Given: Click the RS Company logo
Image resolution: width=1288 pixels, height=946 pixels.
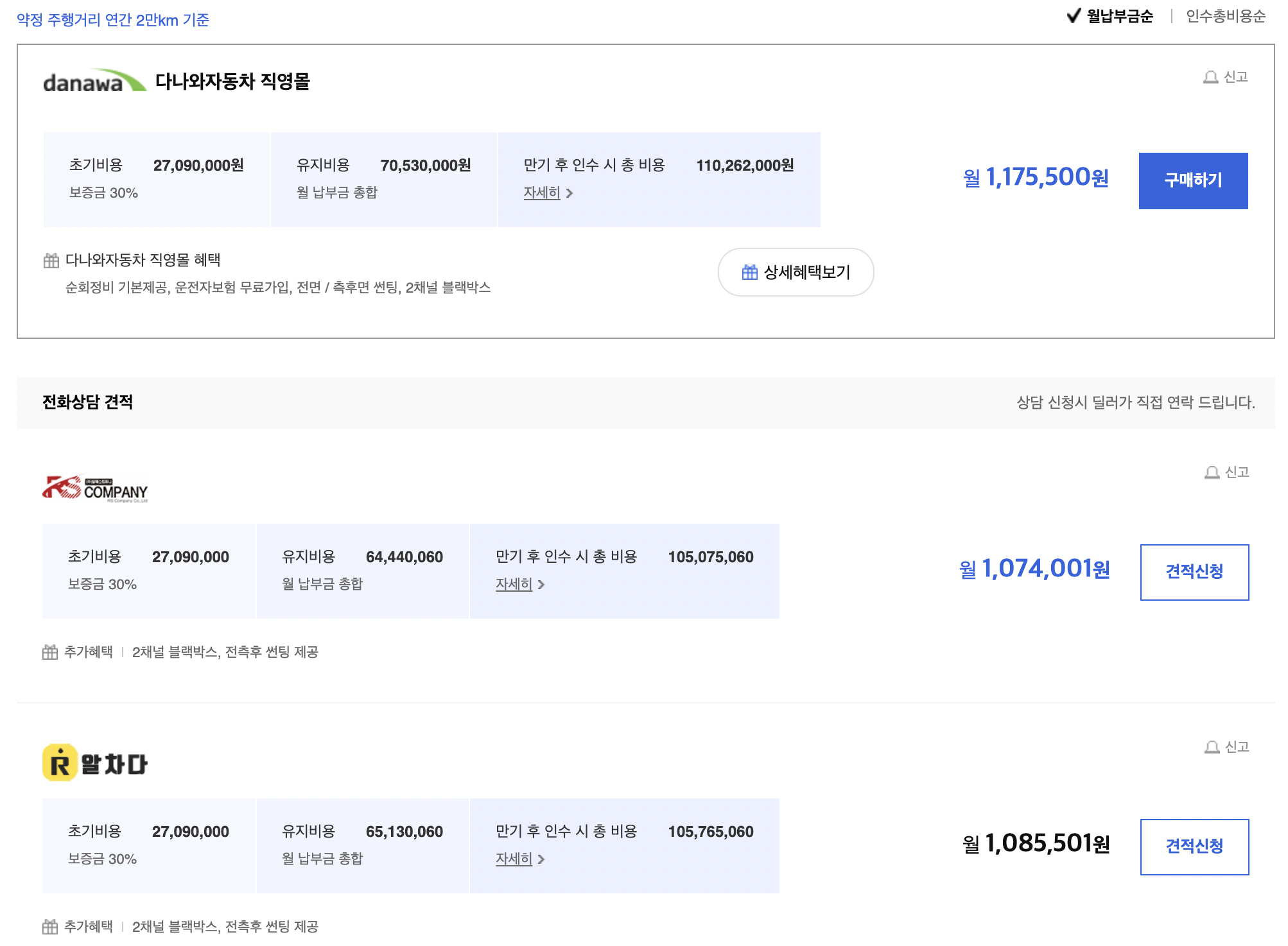Looking at the screenshot, I should (95, 489).
